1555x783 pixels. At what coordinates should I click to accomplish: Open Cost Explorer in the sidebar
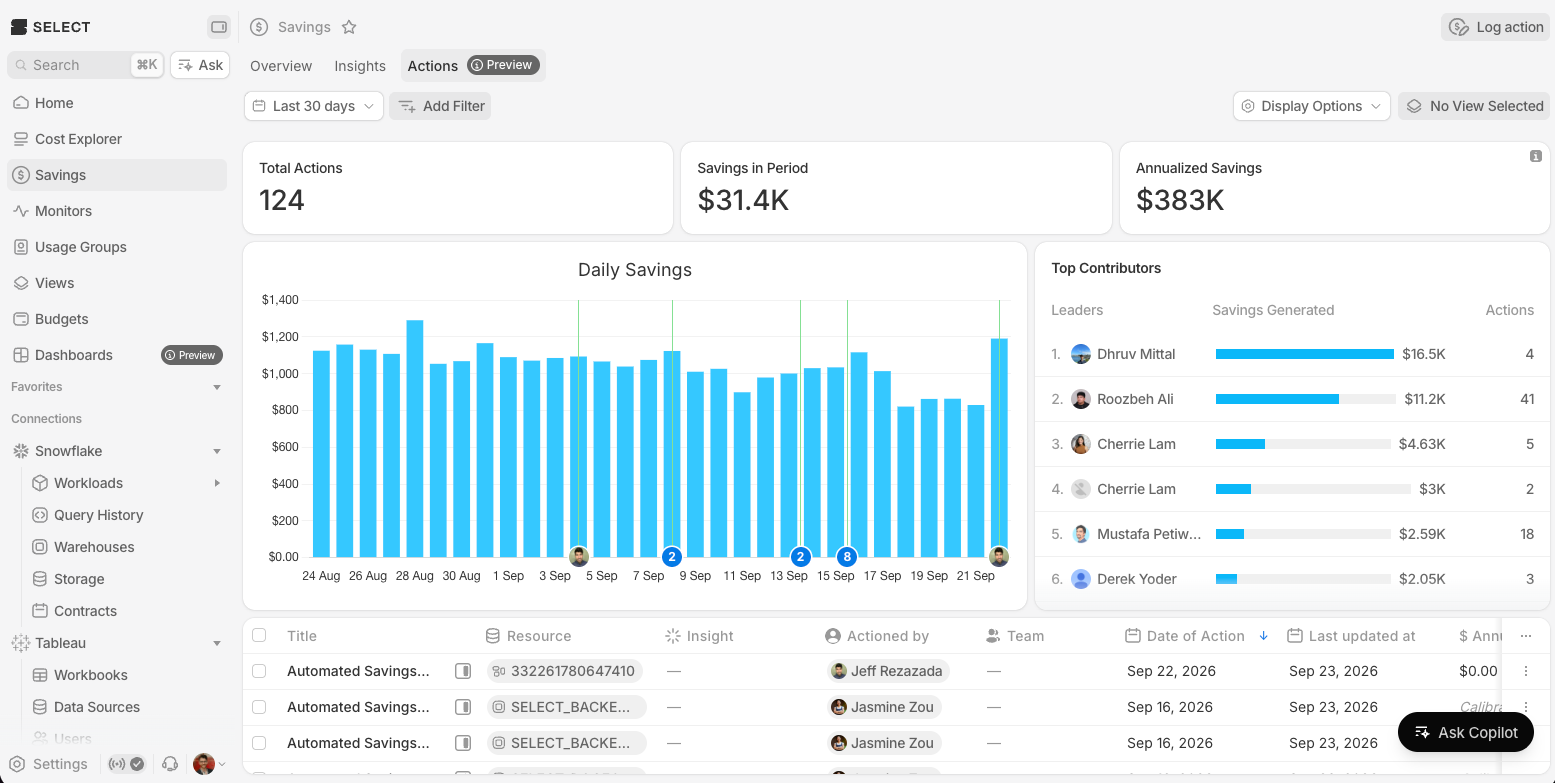click(x=117, y=139)
